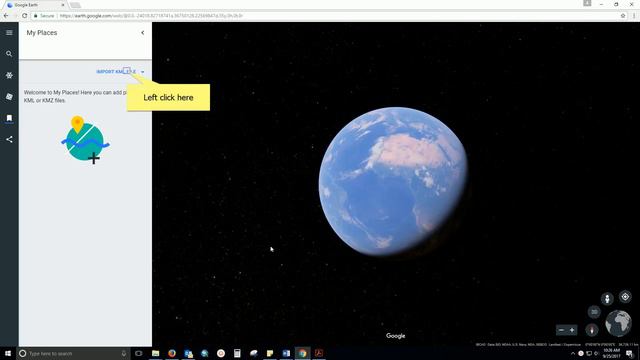The height and width of the screenshot is (360, 640).
Task: Activate the Pegman Street View button
Action: (607, 298)
